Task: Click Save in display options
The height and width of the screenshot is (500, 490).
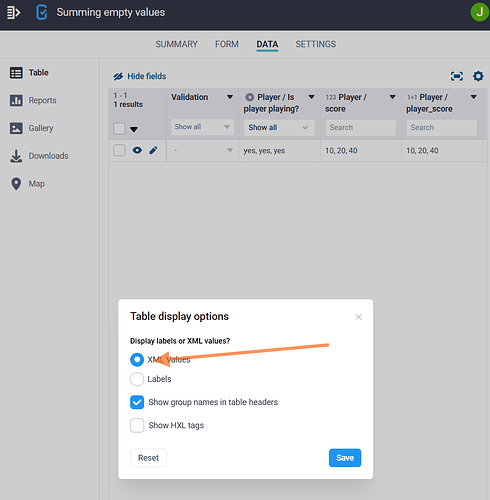Action: pyautogui.click(x=345, y=458)
